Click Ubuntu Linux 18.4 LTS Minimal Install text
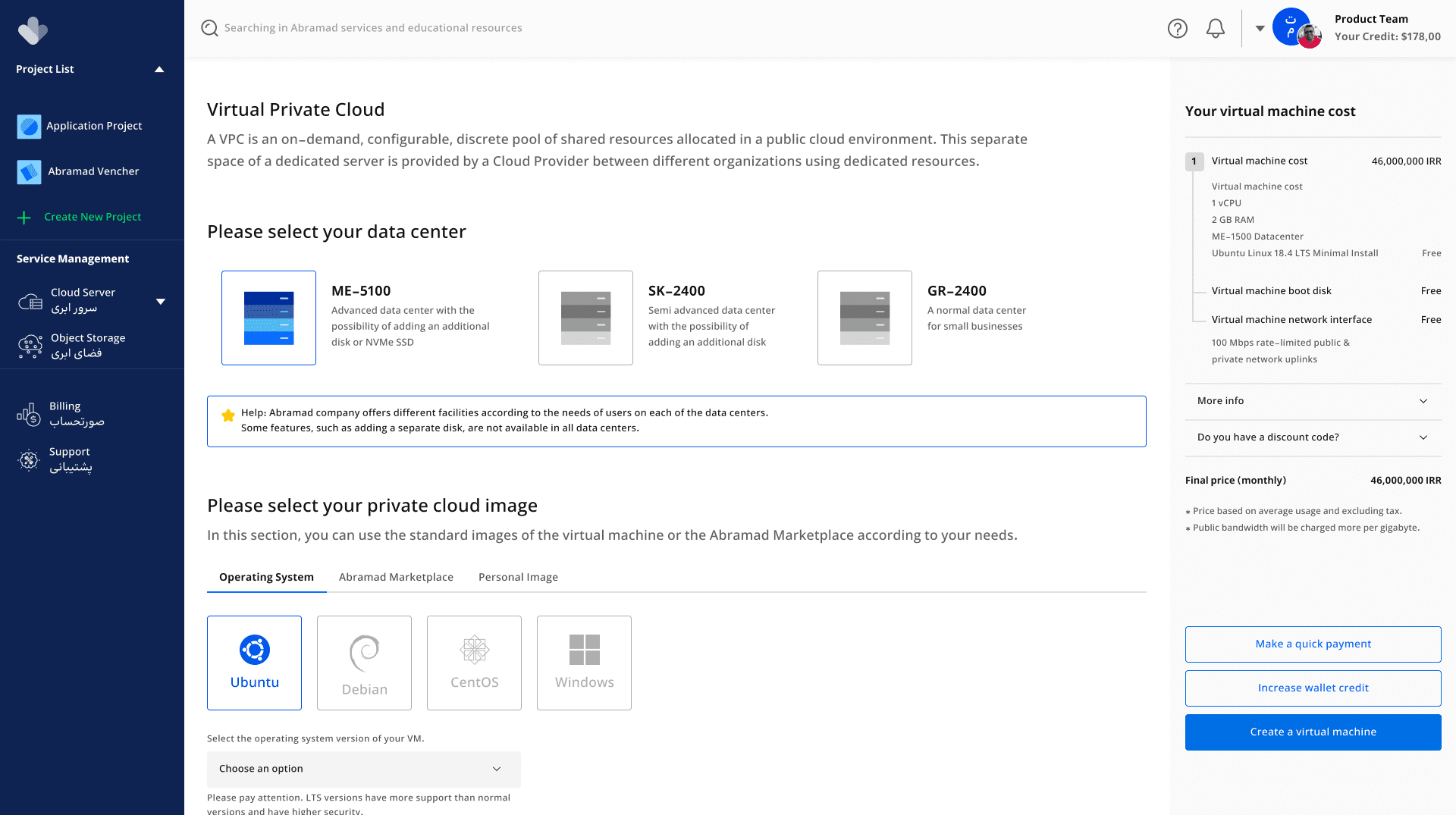The width and height of the screenshot is (1456, 815). (1294, 253)
